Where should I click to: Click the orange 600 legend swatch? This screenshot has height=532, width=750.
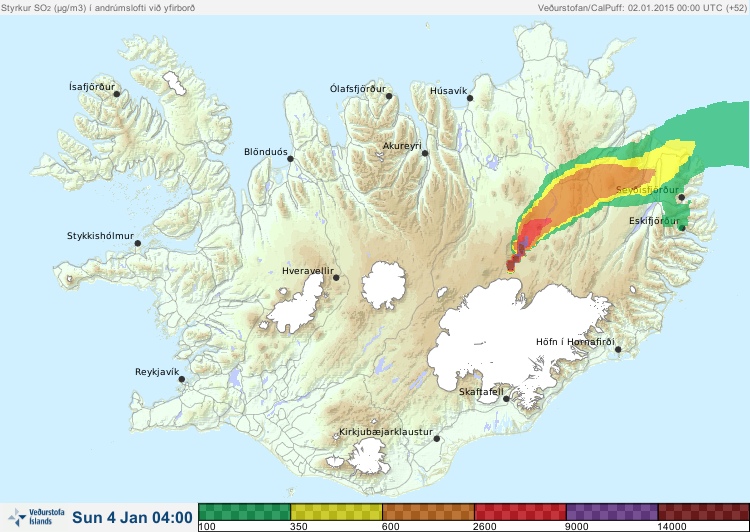[x=428, y=511]
